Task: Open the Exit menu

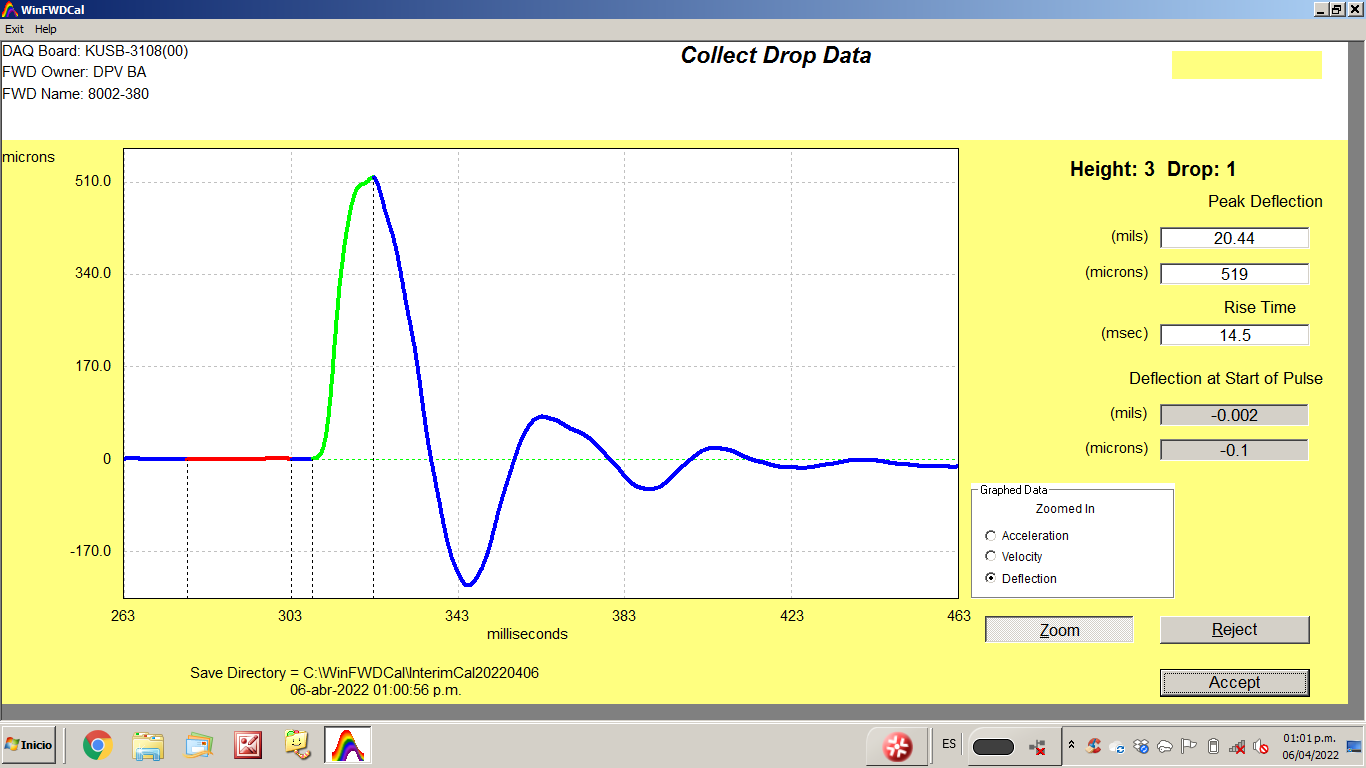Action: tap(14, 29)
